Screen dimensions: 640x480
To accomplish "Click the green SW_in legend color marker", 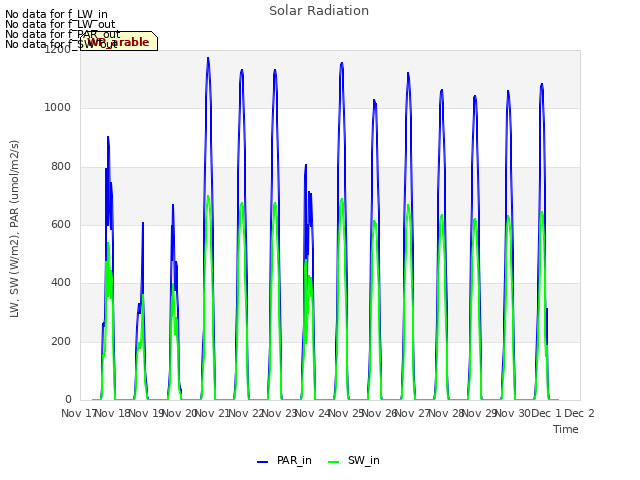I will [x=333, y=462].
